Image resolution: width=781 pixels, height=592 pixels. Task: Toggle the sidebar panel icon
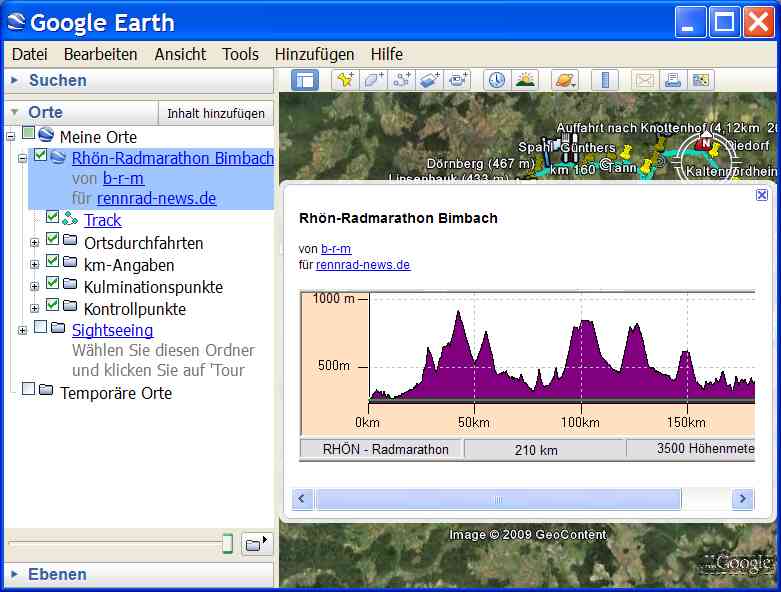(x=305, y=81)
